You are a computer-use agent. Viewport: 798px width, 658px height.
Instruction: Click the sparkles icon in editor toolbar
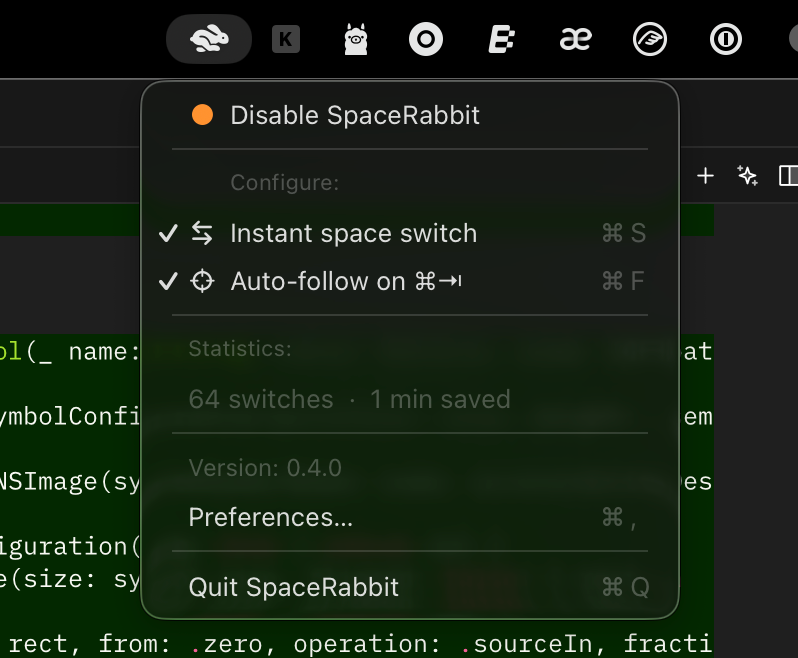tap(747, 176)
